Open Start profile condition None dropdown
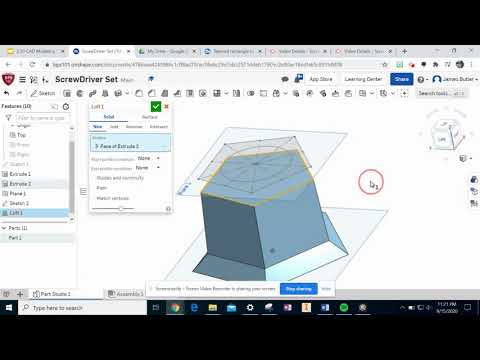 [149, 158]
